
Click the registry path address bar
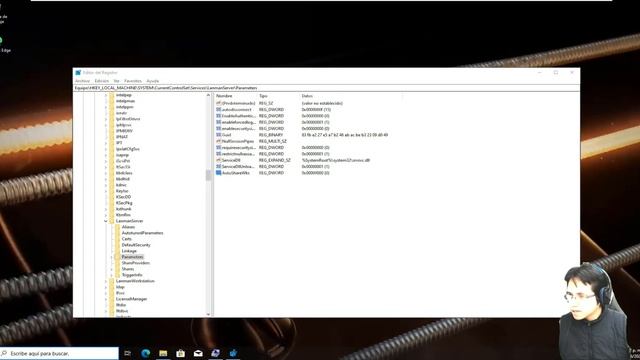click(x=326, y=88)
